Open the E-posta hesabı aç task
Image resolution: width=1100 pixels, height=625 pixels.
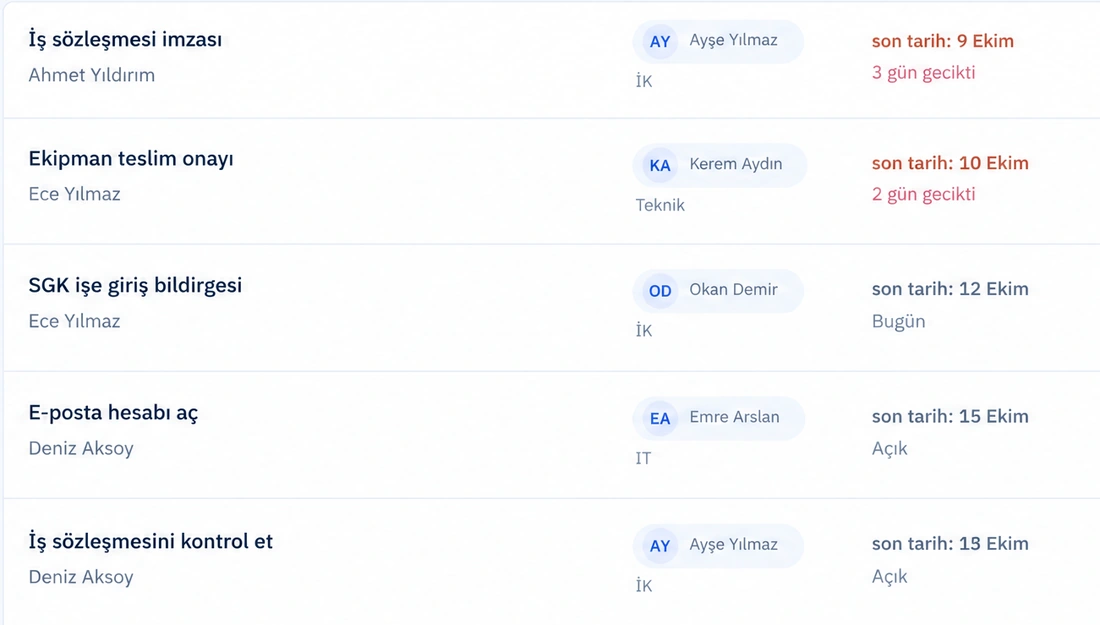pyautogui.click(x=113, y=412)
